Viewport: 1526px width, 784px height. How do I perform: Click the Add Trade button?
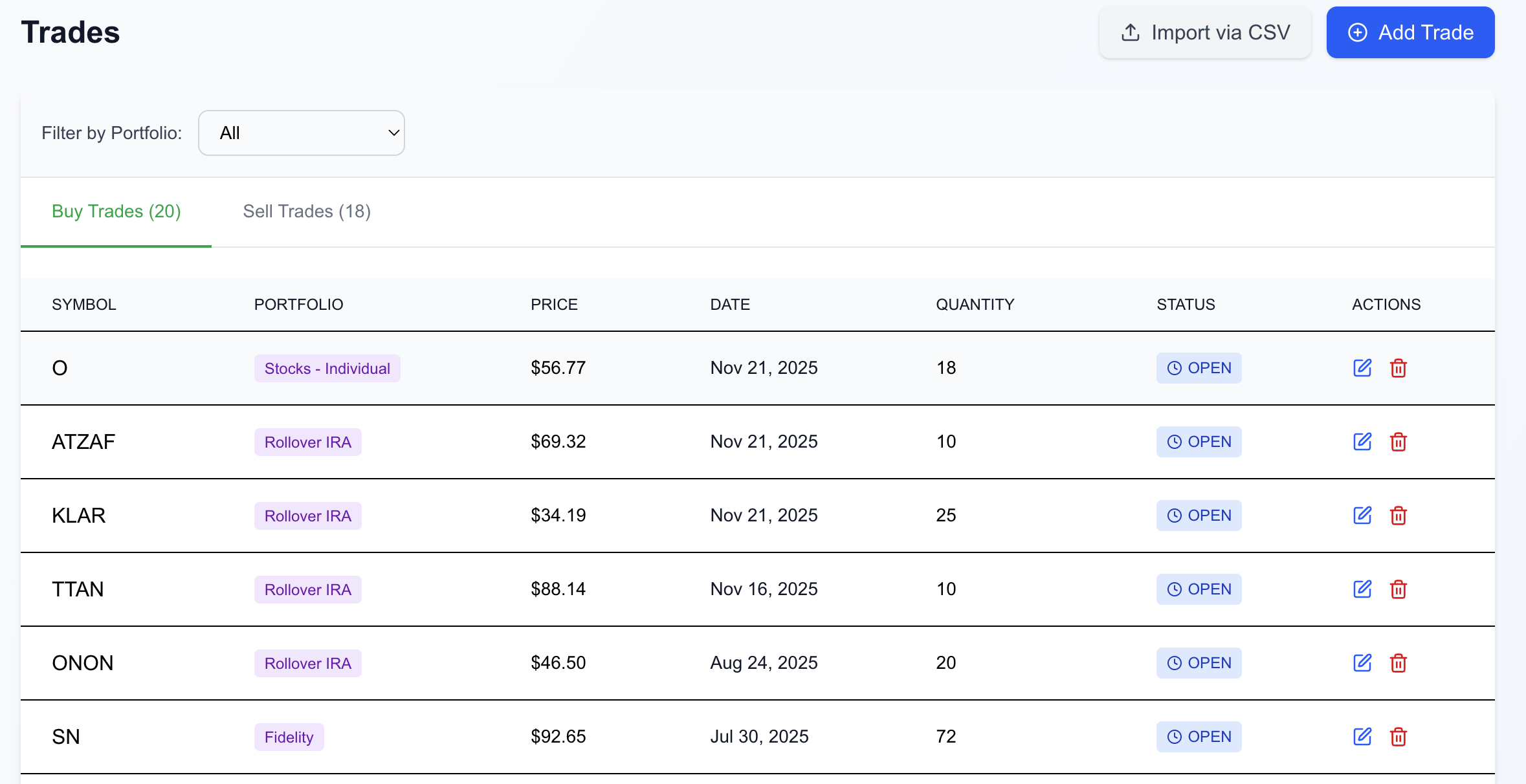click(1411, 32)
